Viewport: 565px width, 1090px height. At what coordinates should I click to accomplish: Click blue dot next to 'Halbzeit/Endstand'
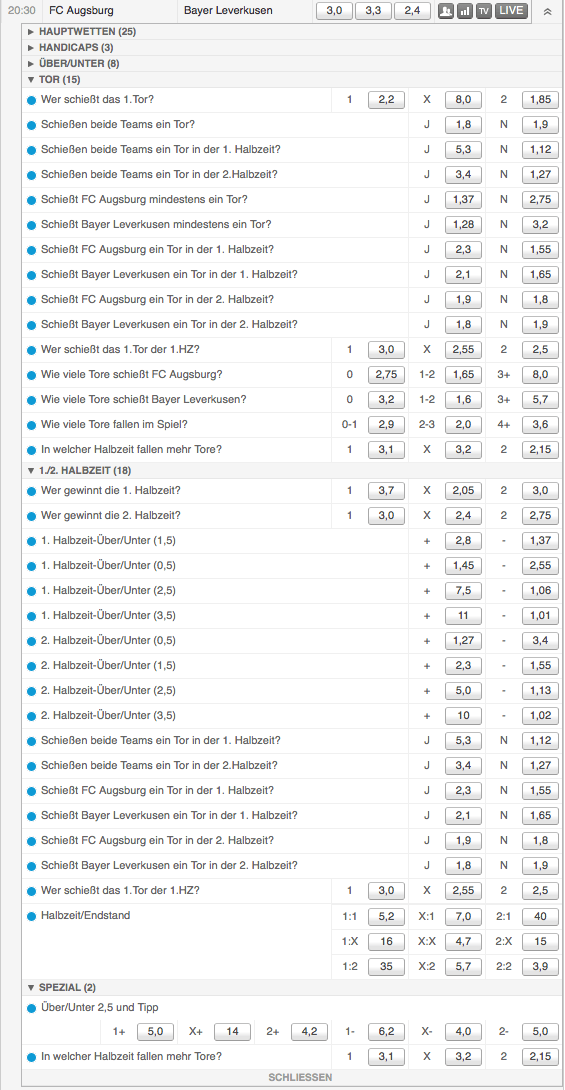(31, 916)
